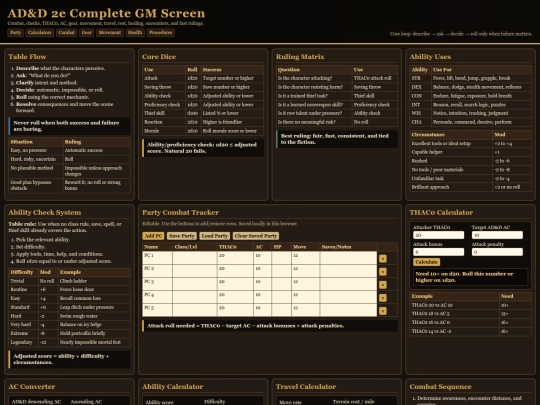Open the Health nav link
This screenshot has height=405, width=540.
(135, 33)
